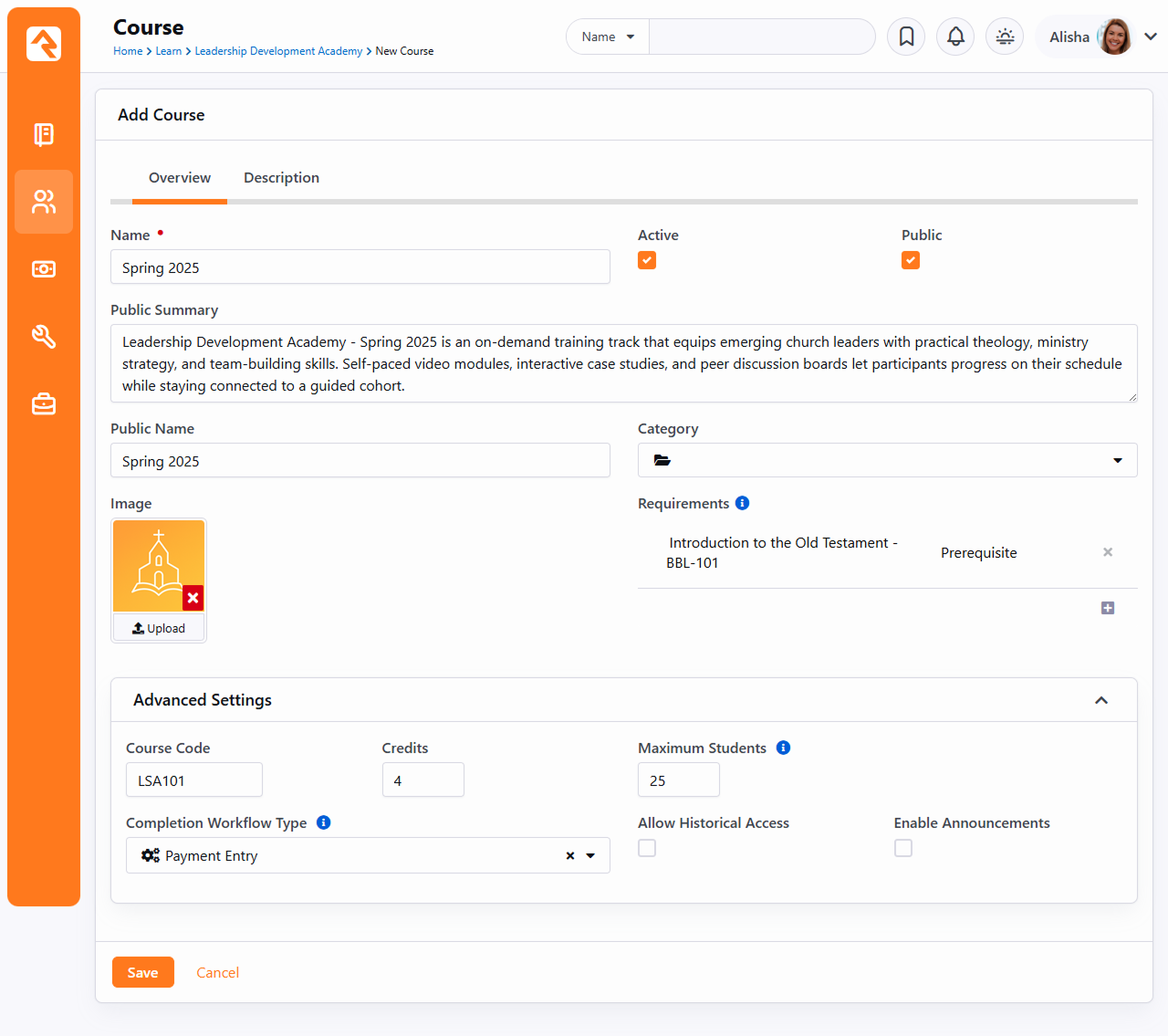1168x1036 pixels.
Task: Remove course image with red X
Action: [193, 598]
